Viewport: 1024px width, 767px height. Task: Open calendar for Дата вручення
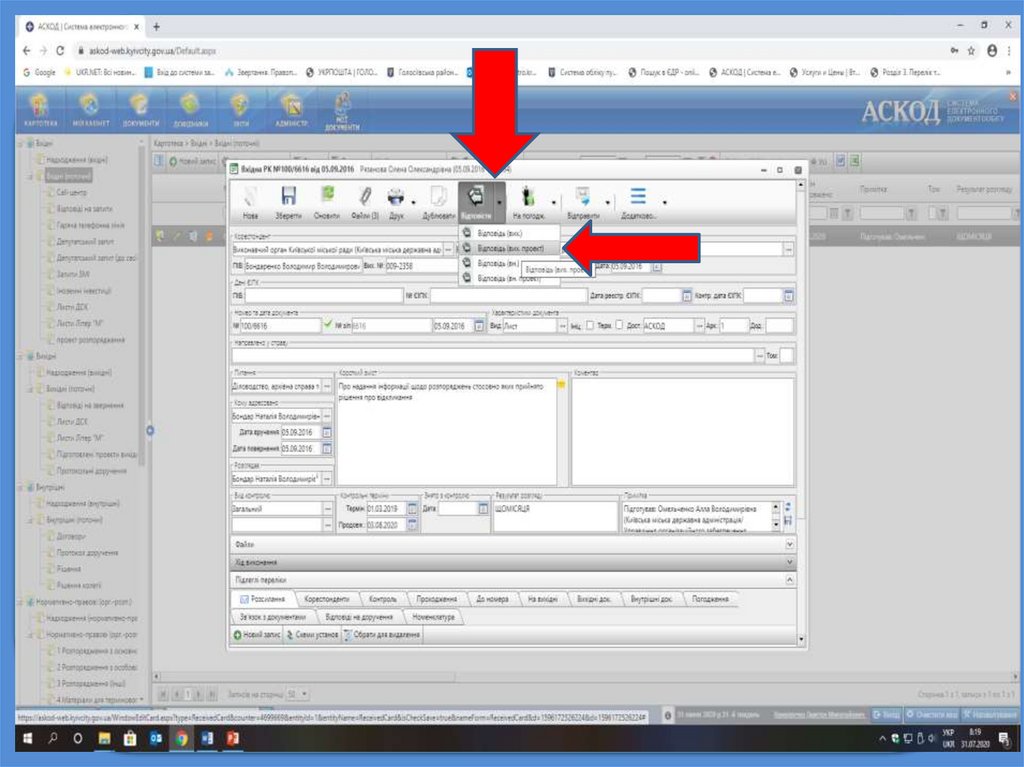click(x=327, y=432)
